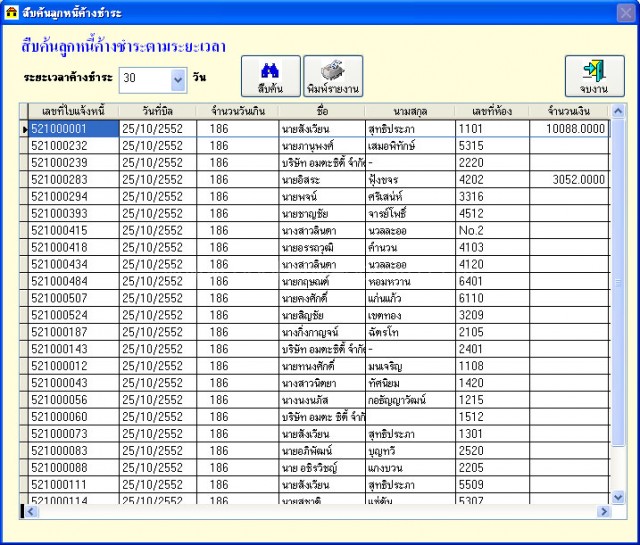Image resolution: width=640 pixels, height=545 pixels.
Task: Select invoice cell 521000043
Action: pos(74,383)
